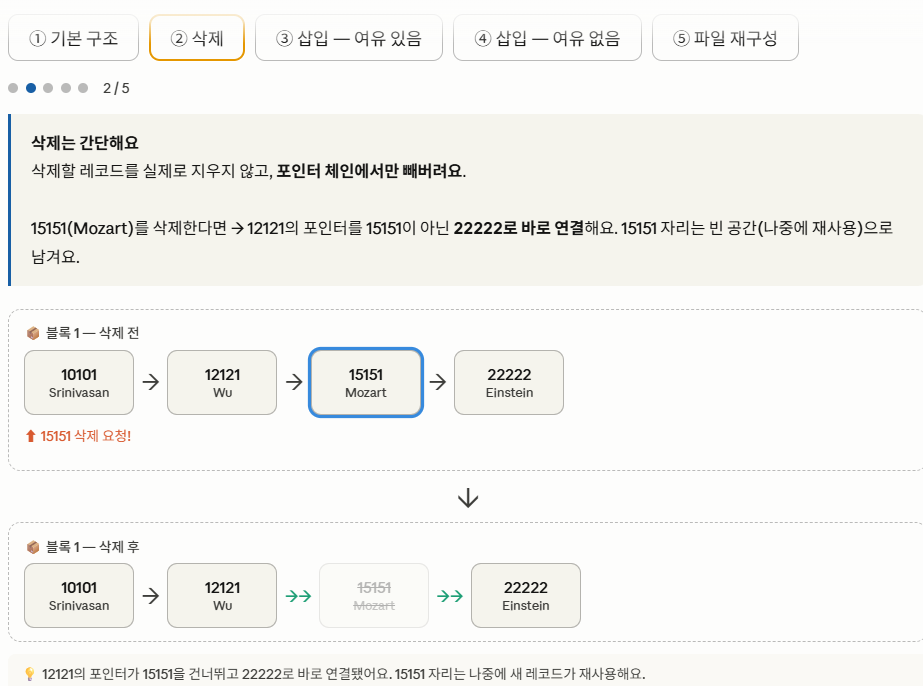923x686 pixels.
Task: Click the third pagination dot
Action: 48,88
